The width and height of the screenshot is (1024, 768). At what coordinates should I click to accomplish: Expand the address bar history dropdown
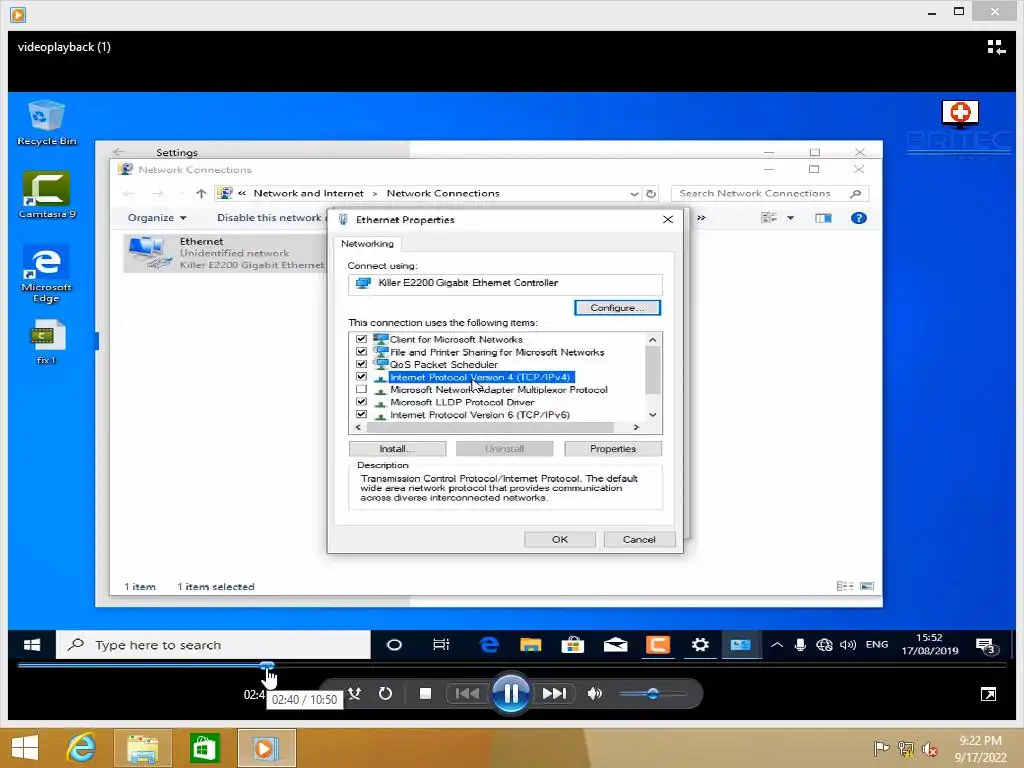[x=633, y=193]
